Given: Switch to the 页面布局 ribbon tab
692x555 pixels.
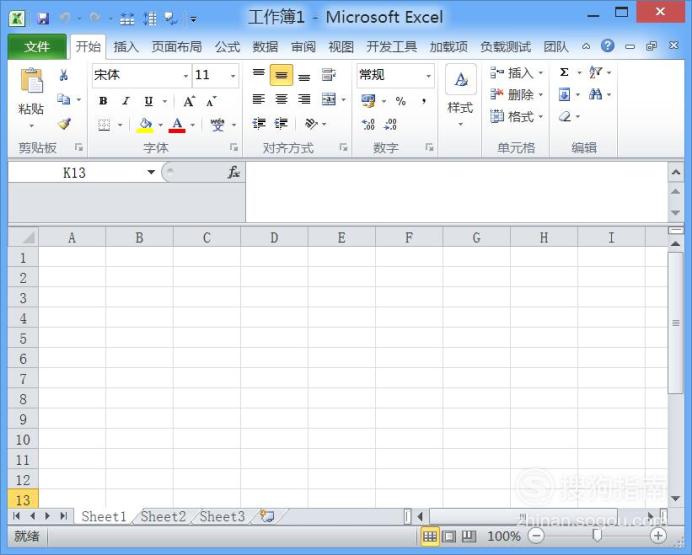Looking at the screenshot, I should pyautogui.click(x=177, y=46).
